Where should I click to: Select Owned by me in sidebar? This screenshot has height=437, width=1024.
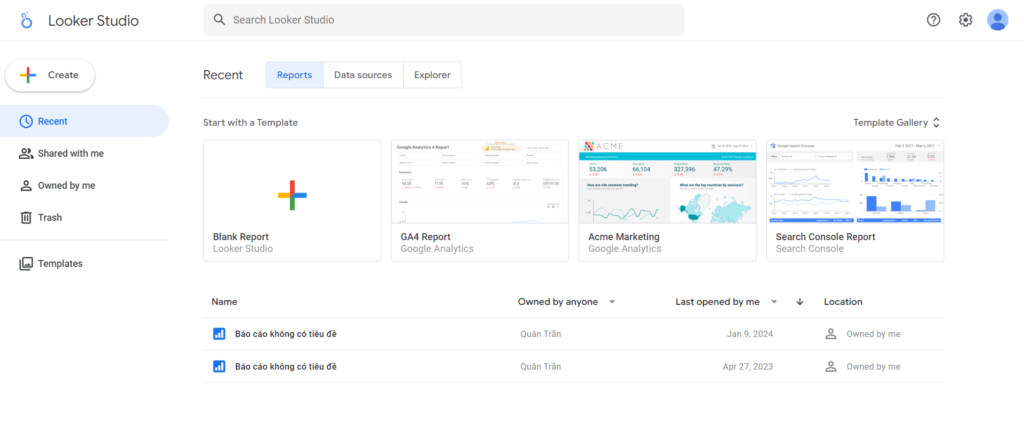pos(66,185)
